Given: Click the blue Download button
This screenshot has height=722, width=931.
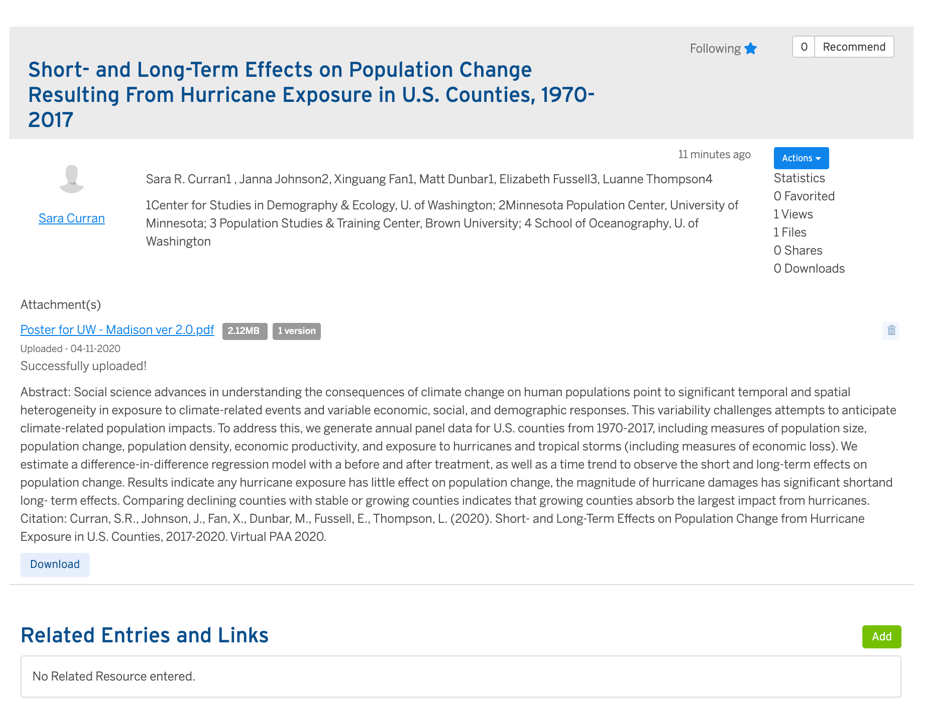Looking at the screenshot, I should click(55, 564).
